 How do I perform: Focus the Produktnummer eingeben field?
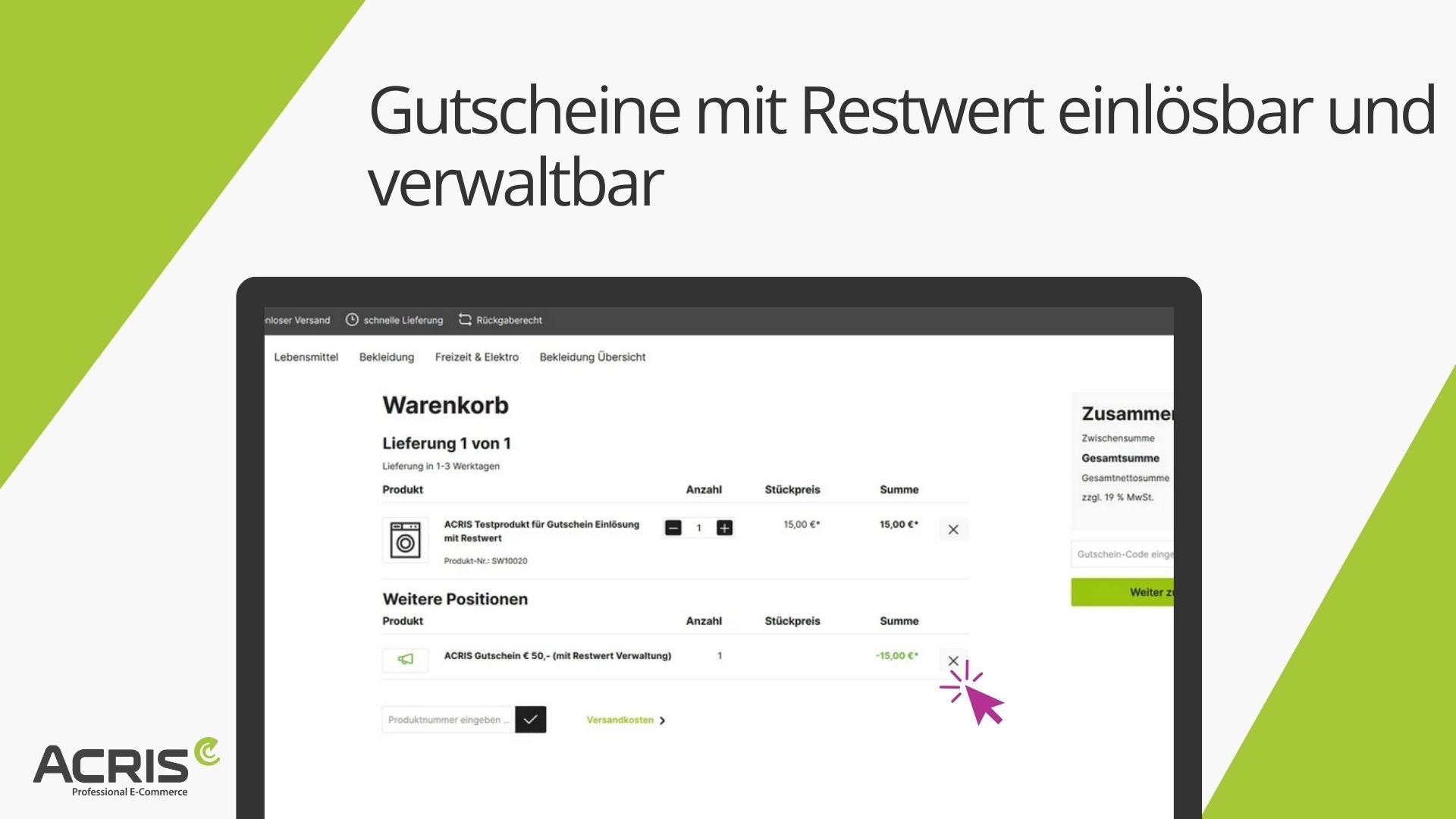[x=448, y=720]
